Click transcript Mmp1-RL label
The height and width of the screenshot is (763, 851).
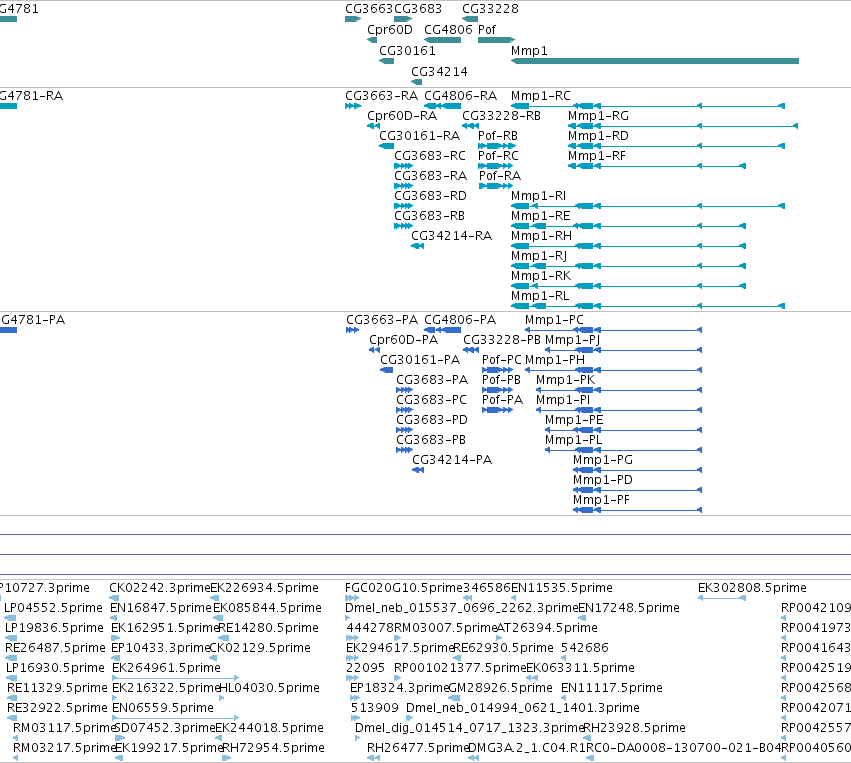tap(540, 296)
